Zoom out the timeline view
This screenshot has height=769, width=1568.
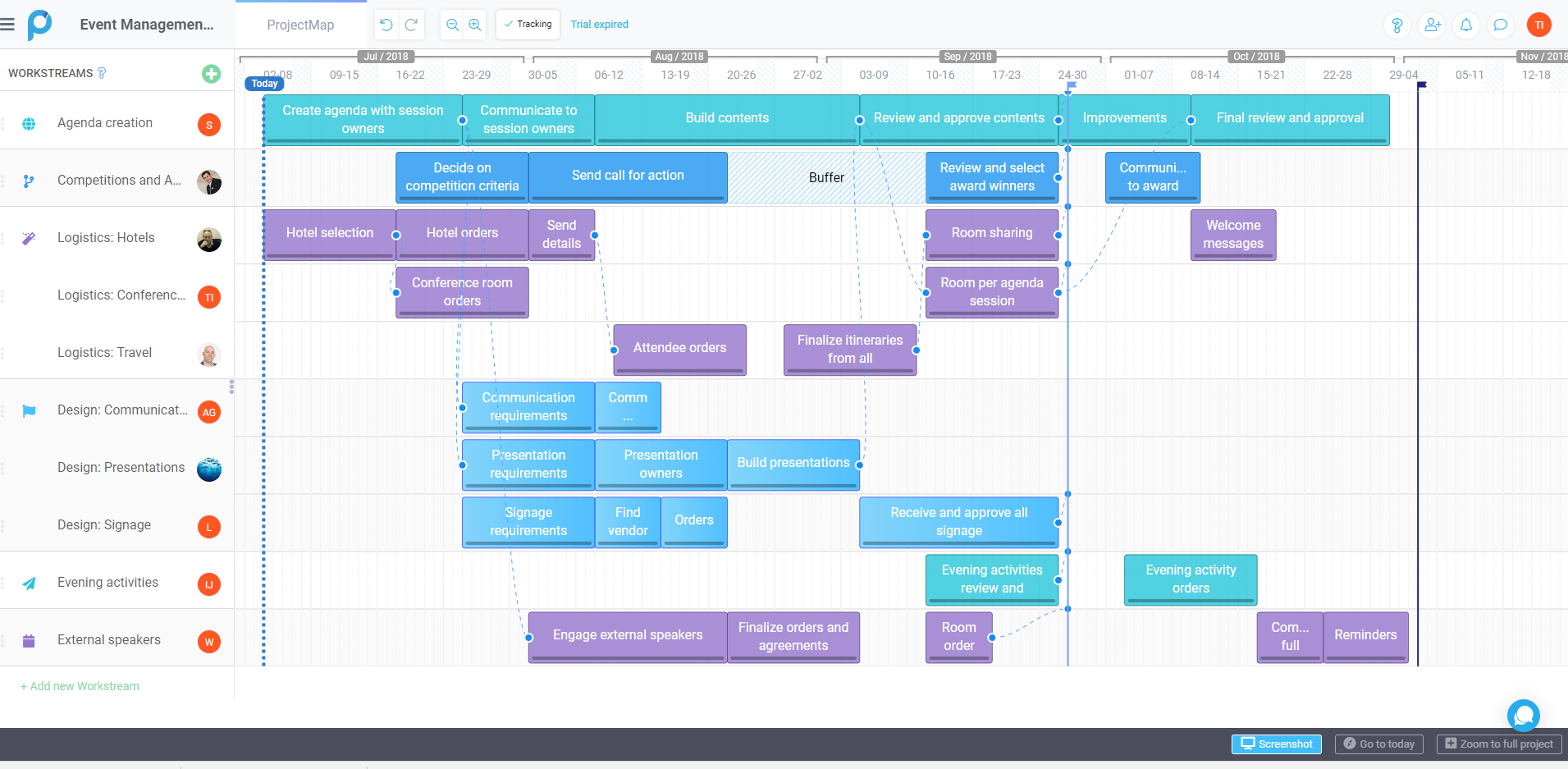pyautogui.click(x=452, y=25)
